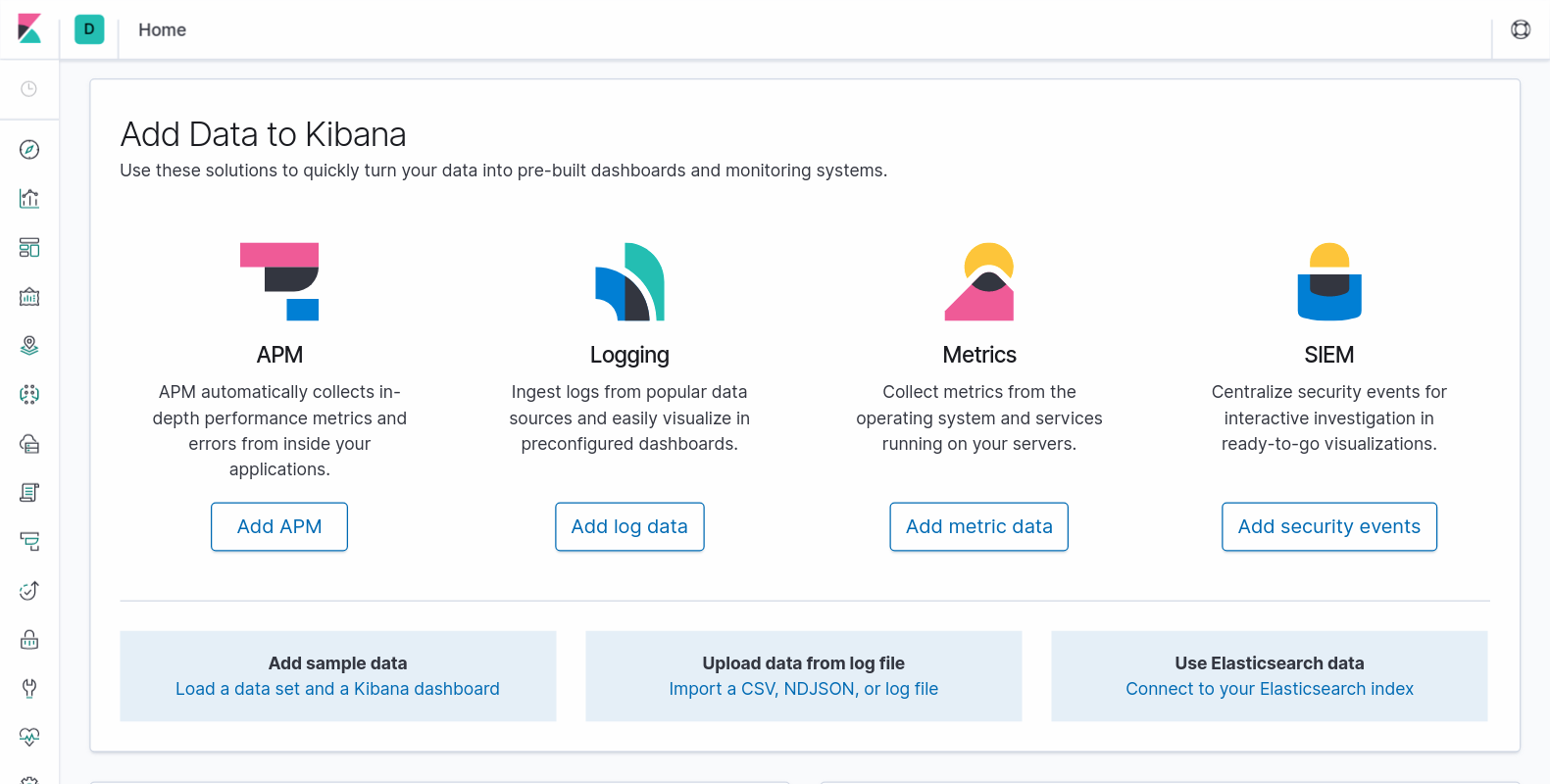Open Infrastructure metrics sidebar icon

29,444
